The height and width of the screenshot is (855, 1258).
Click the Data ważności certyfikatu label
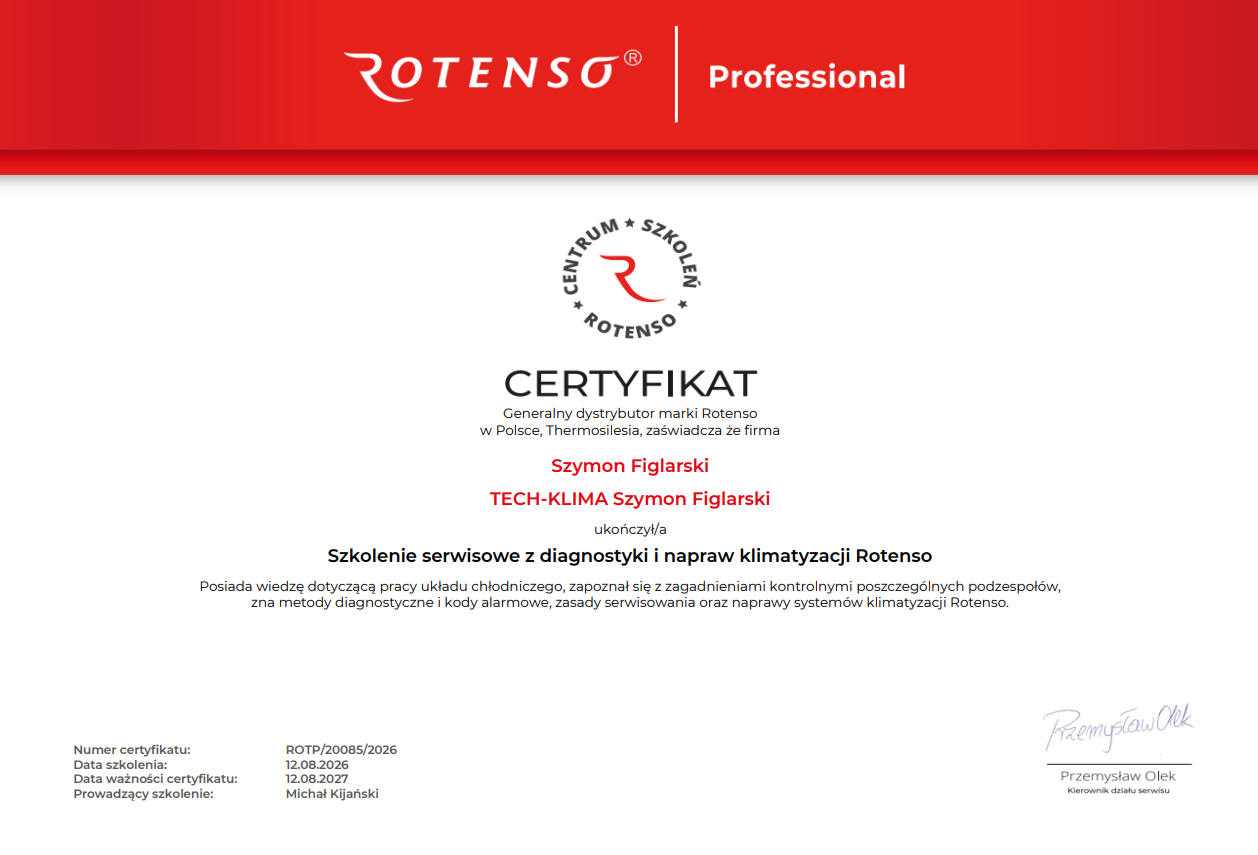click(x=155, y=779)
